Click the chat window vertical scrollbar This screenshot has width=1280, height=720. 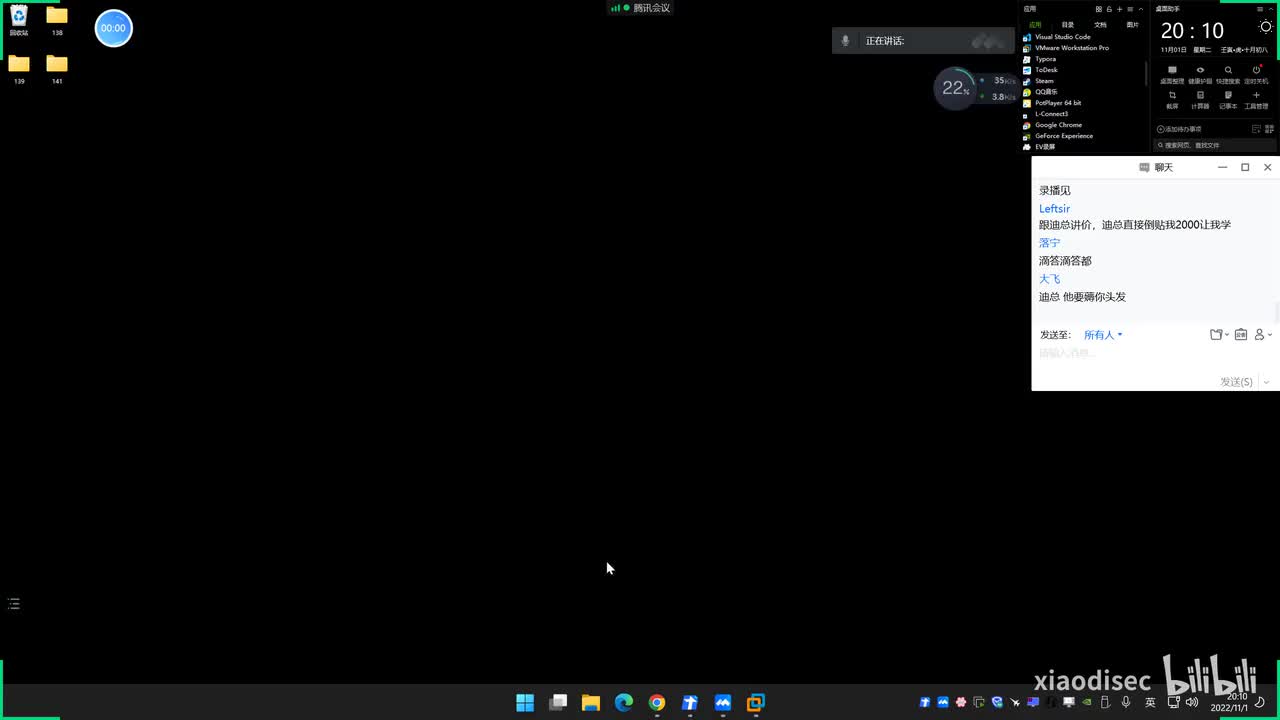(1276, 312)
